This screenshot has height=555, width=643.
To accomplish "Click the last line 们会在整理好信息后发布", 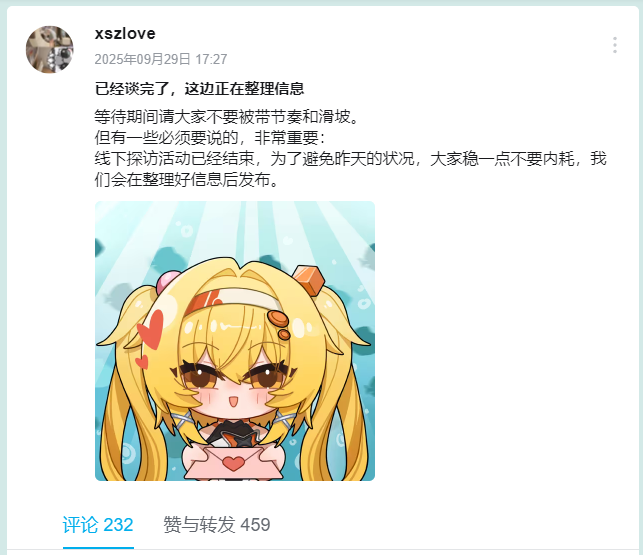I will (187, 180).
